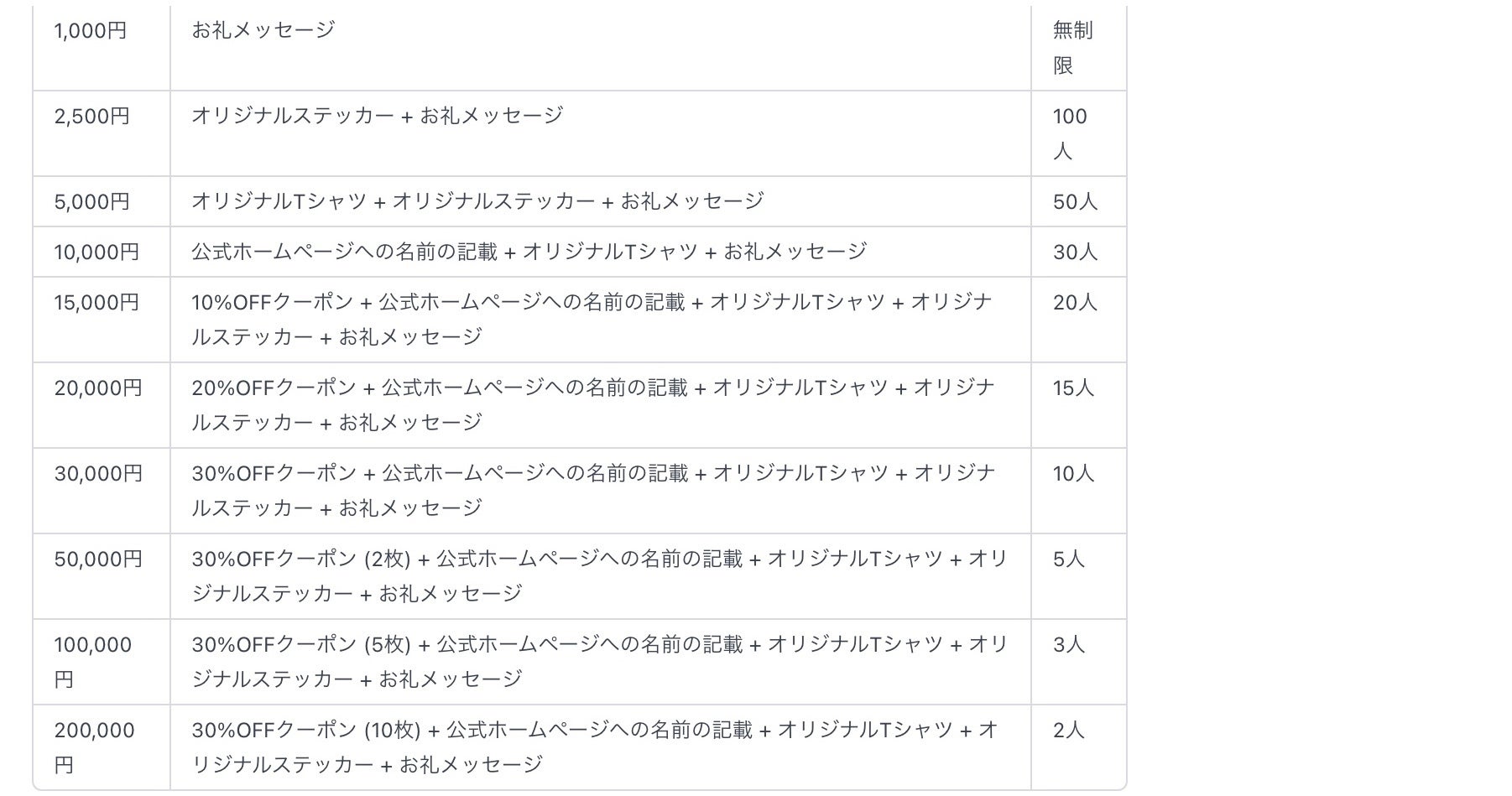This screenshot has height=796, width=1512.
Task: Select the 3人 limit cell
Action: coord(1069,645)
